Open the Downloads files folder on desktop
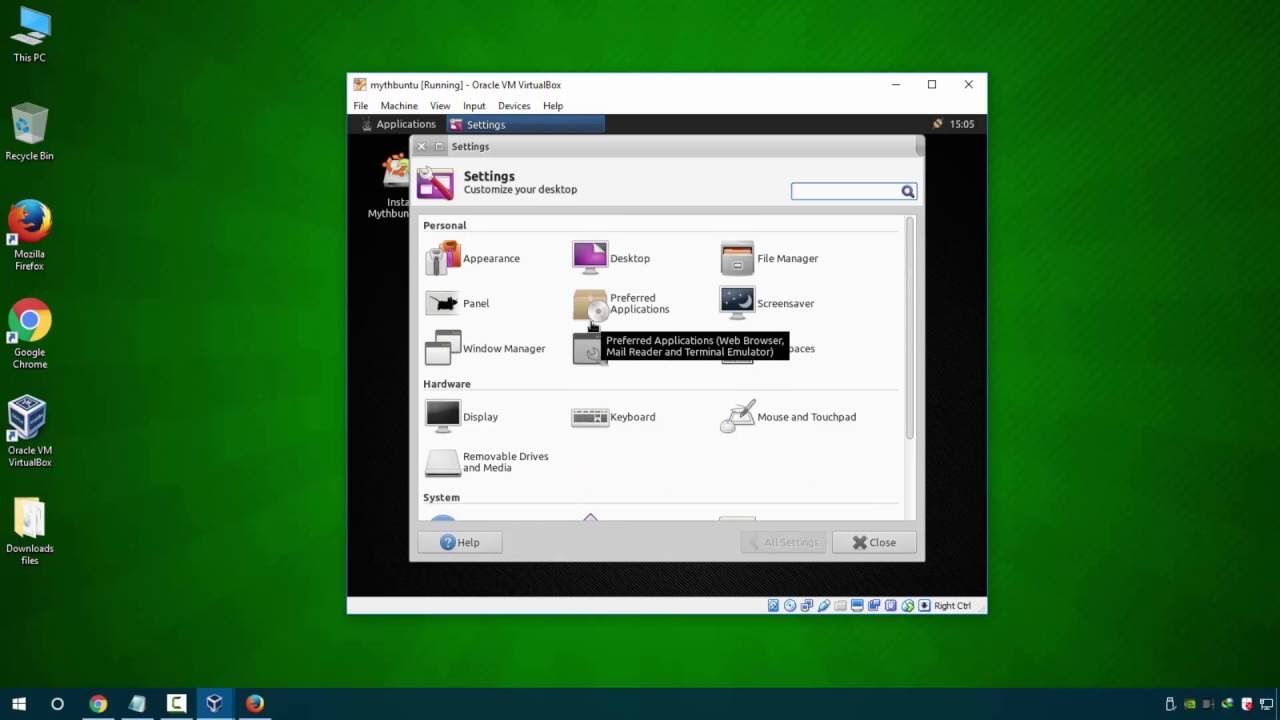 point(29,531)
